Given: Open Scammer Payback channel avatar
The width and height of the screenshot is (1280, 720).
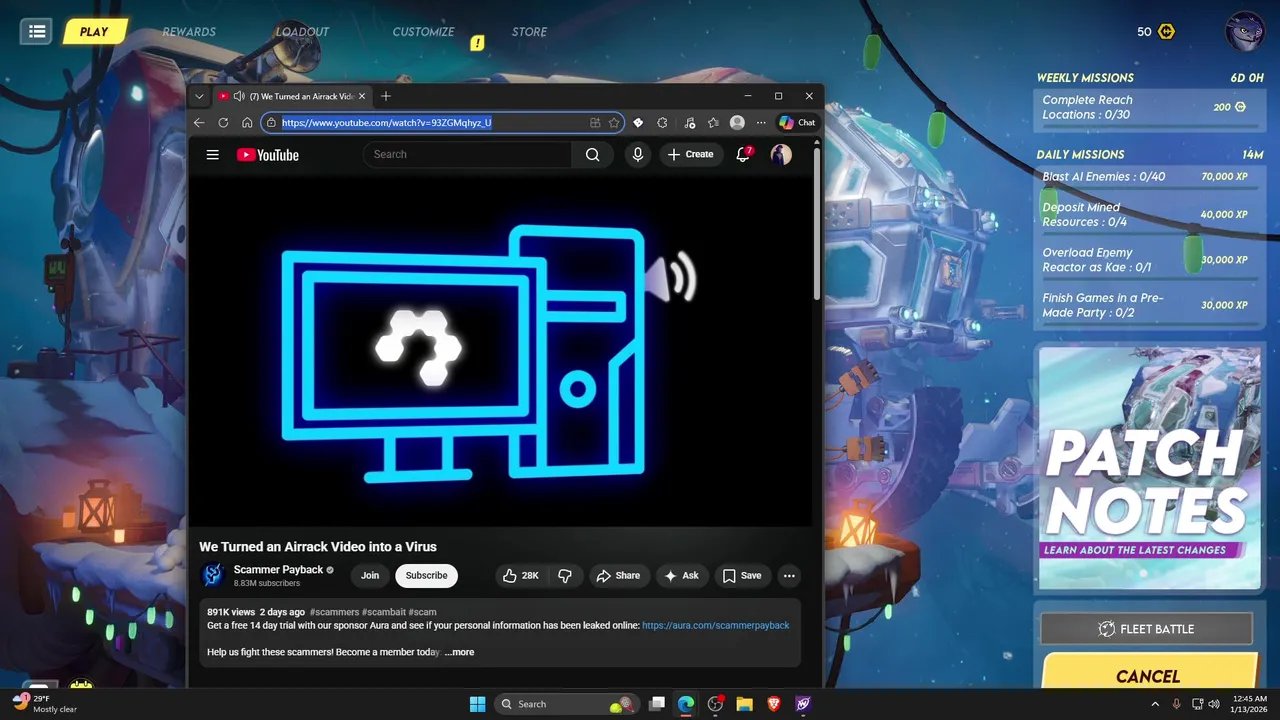Looking at the screenshot, I should (x=212, y=575).
